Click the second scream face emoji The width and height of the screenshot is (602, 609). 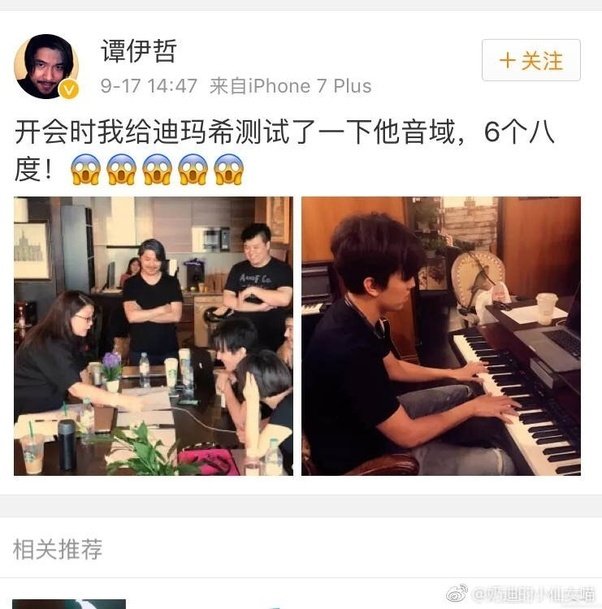click(121, 169)
